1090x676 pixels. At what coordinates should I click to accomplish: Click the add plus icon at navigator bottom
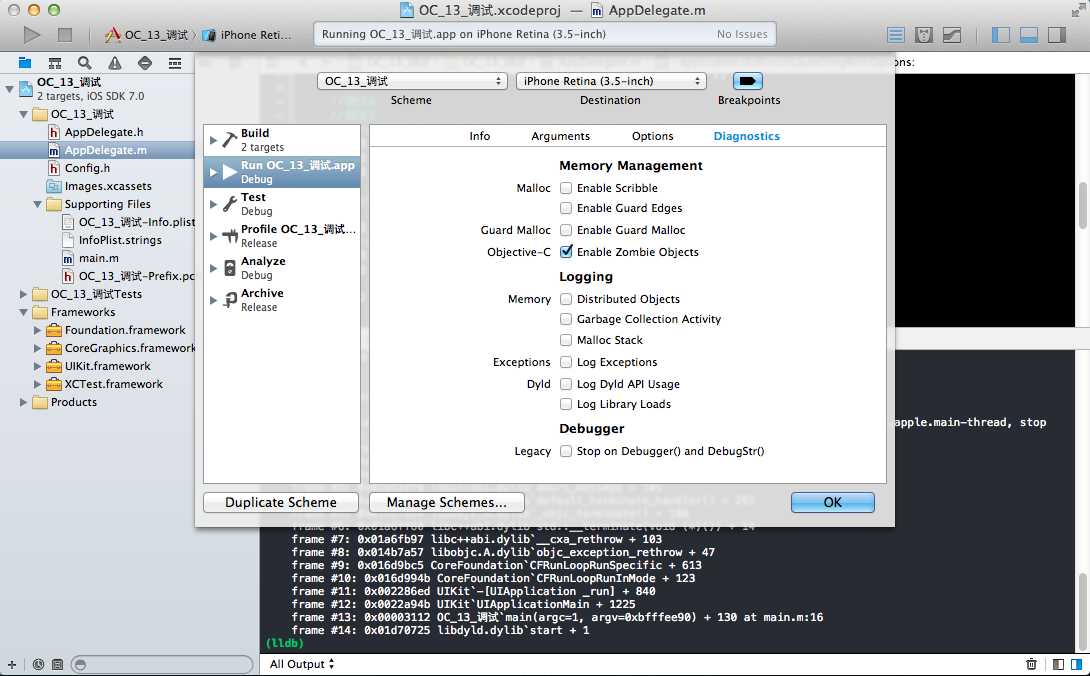[x=11, y=664]
